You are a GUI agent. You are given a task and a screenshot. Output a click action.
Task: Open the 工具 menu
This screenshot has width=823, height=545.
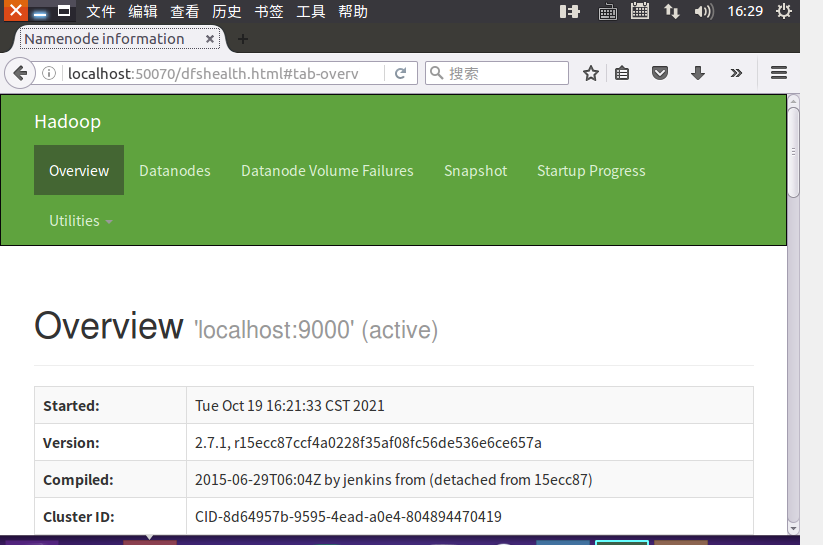(x=310, y=11)
